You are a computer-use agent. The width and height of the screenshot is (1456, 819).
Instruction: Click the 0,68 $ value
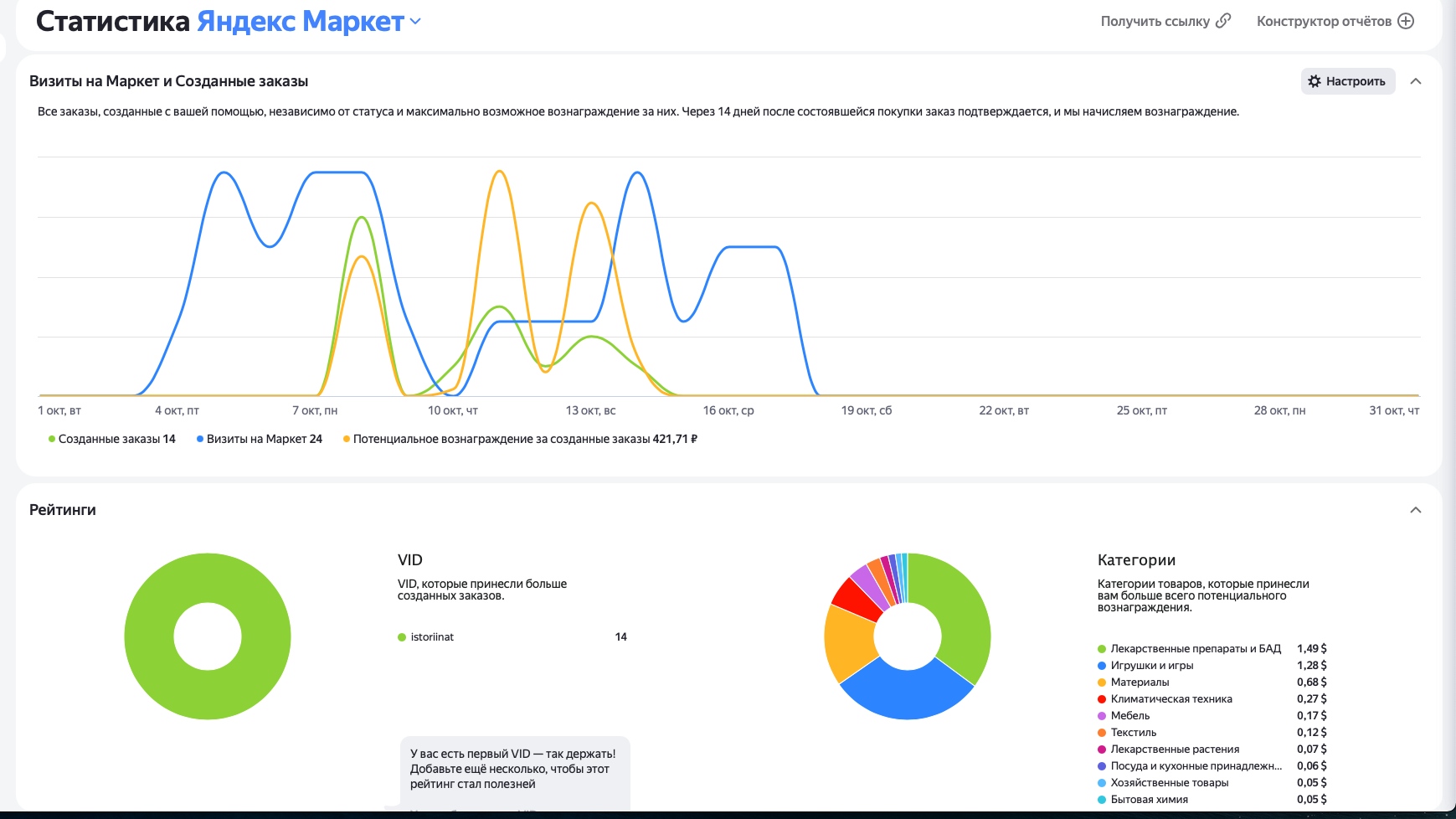(1312, 682)
